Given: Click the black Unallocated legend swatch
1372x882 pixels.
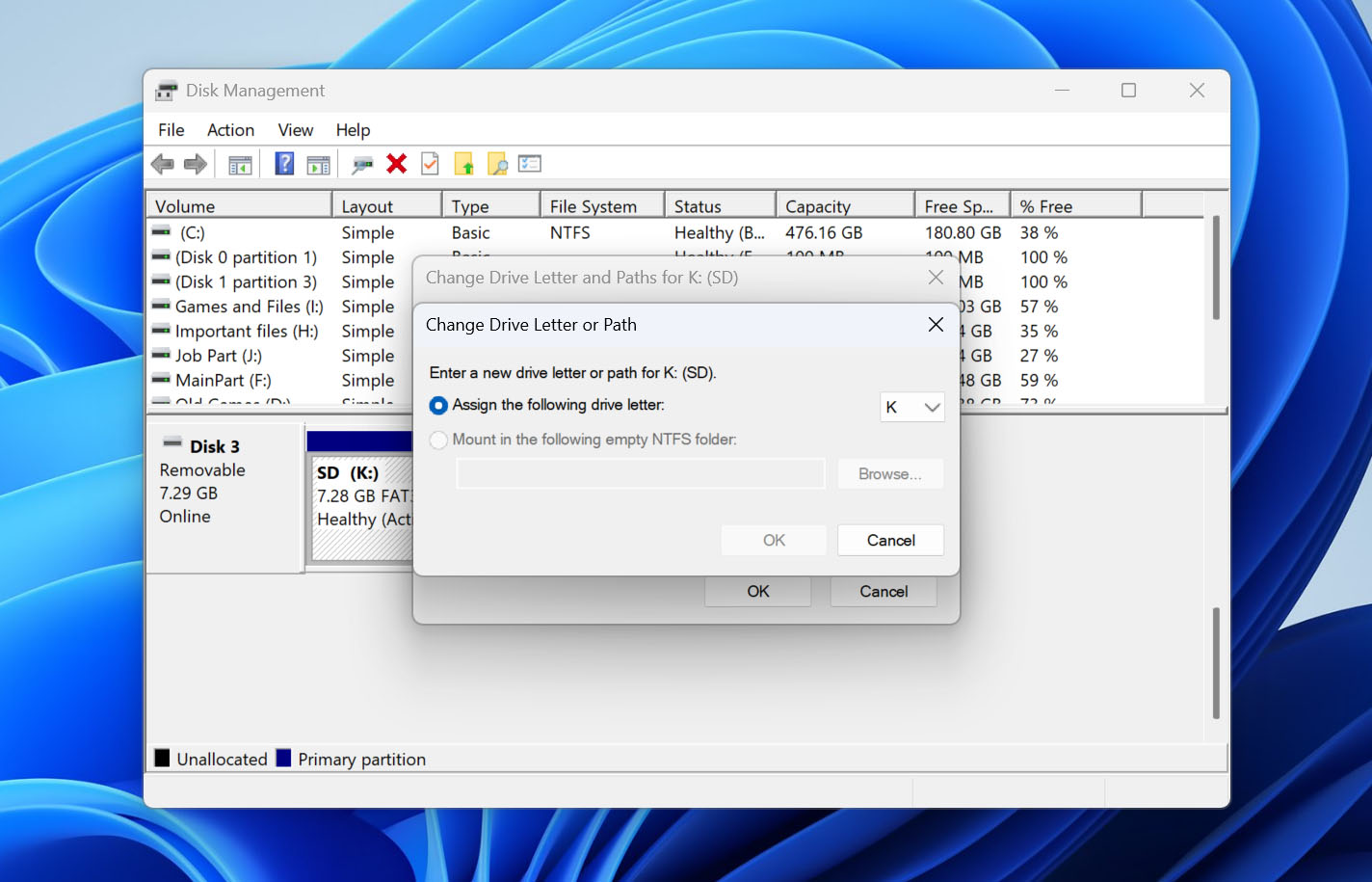Looking at the screenshot, I should tap(162, 758).
